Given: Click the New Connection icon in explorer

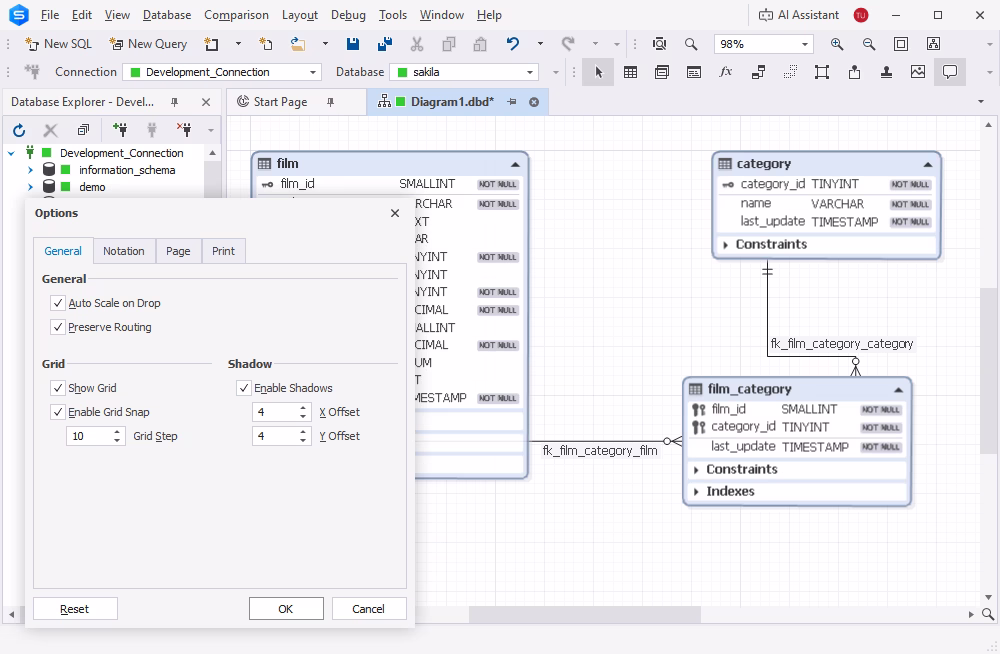Looking at the screenshot, I should [x=120, y=131].
